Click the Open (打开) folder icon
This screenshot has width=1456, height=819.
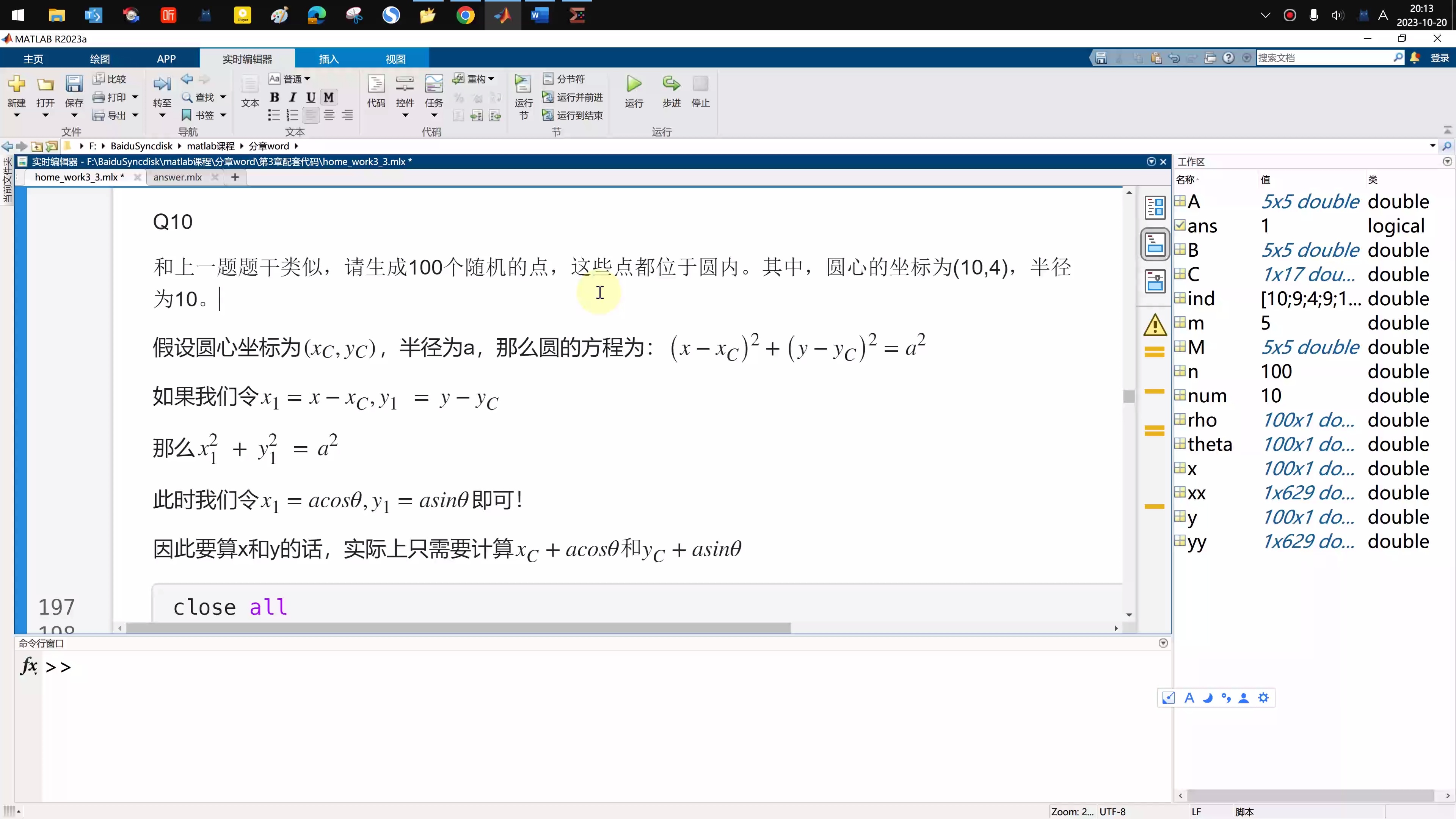click(45, 84)
